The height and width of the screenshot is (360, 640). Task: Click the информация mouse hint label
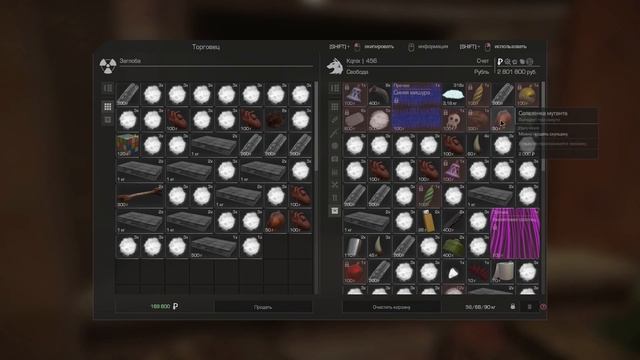pyautogui.click(x=433, y=47)
